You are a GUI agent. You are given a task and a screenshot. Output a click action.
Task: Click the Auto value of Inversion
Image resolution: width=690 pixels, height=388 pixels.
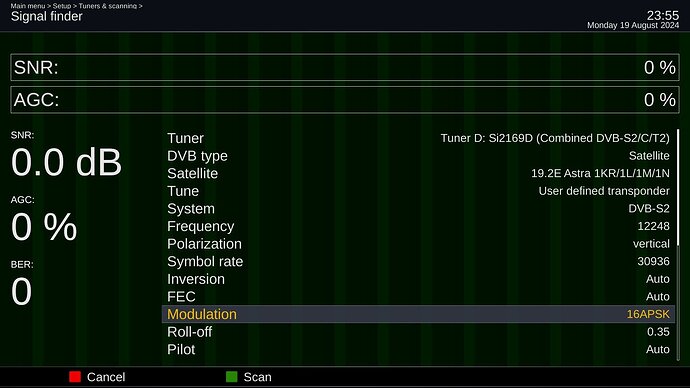pyautogui.click(x=657, y=279)
